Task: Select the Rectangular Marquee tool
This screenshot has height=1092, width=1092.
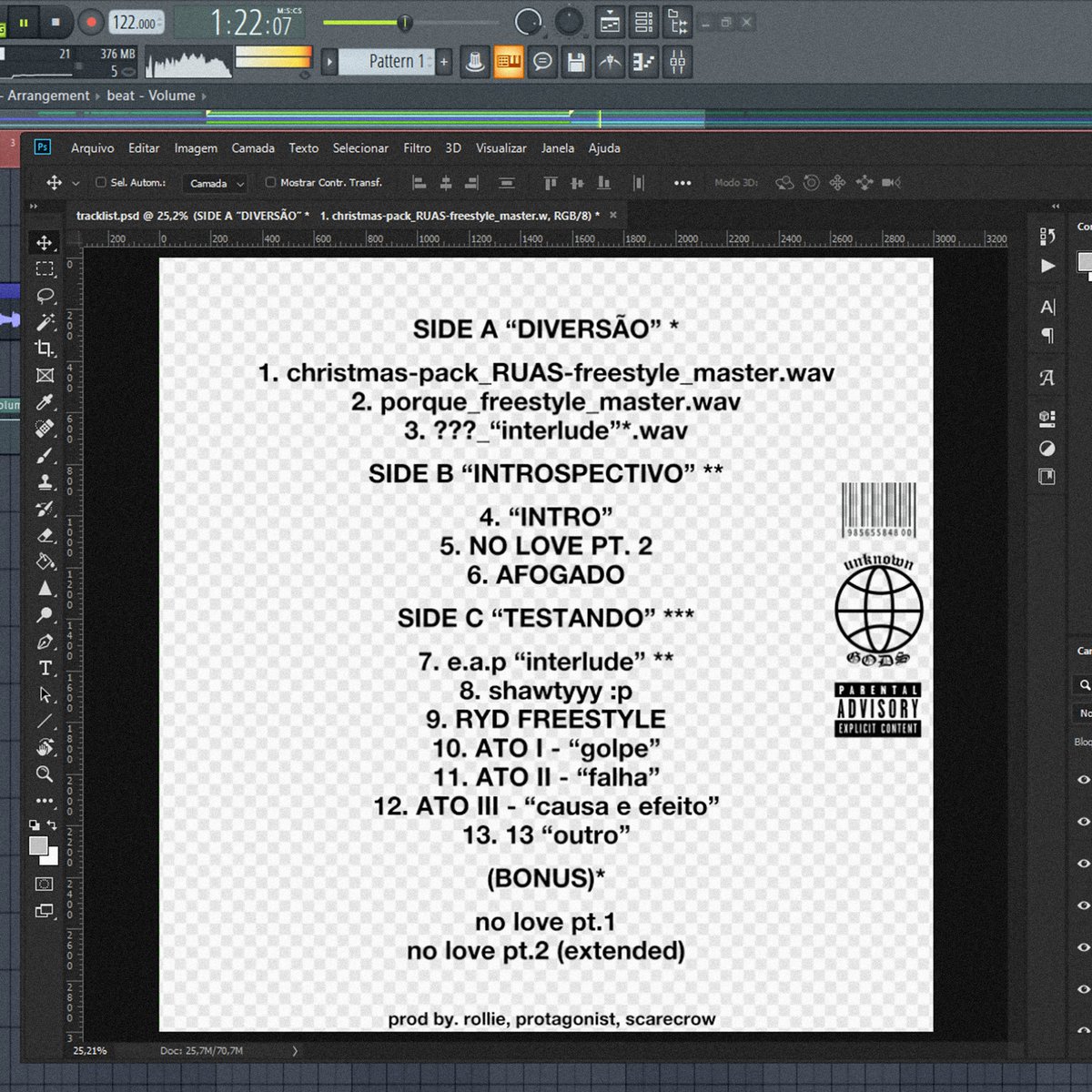Action: coord(44,269)
